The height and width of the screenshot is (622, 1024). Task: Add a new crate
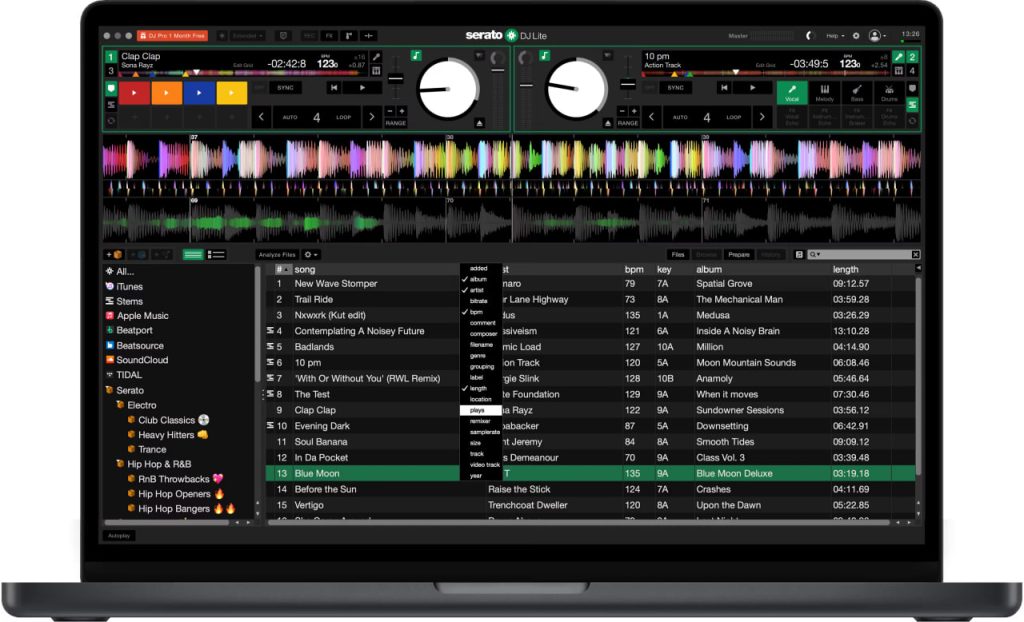(114, 255)
